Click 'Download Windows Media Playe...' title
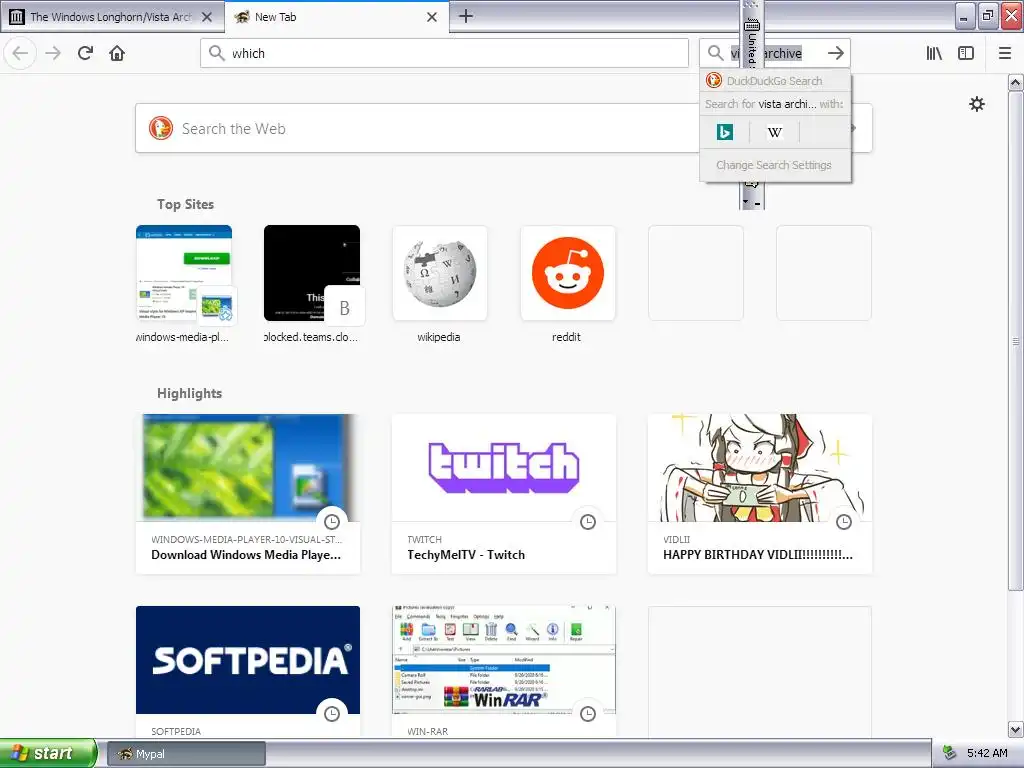 [246, 555]
